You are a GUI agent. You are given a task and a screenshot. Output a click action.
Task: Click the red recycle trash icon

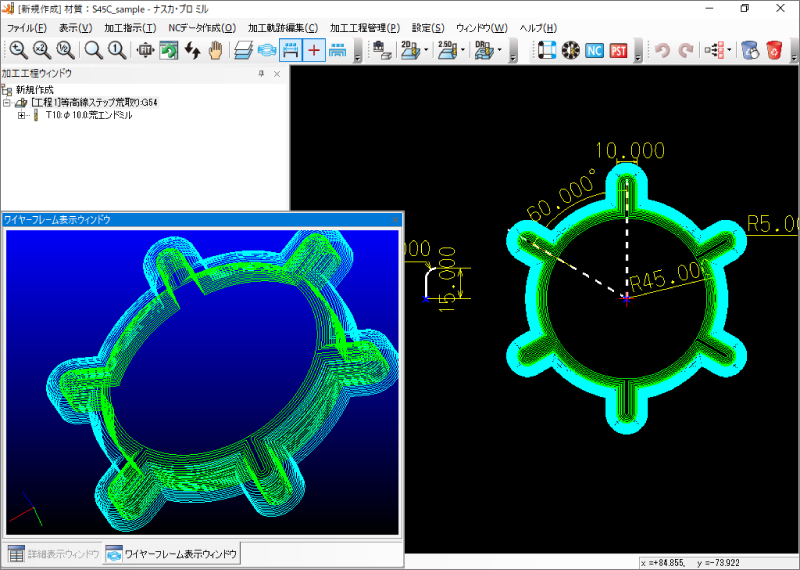coord(774,50)
